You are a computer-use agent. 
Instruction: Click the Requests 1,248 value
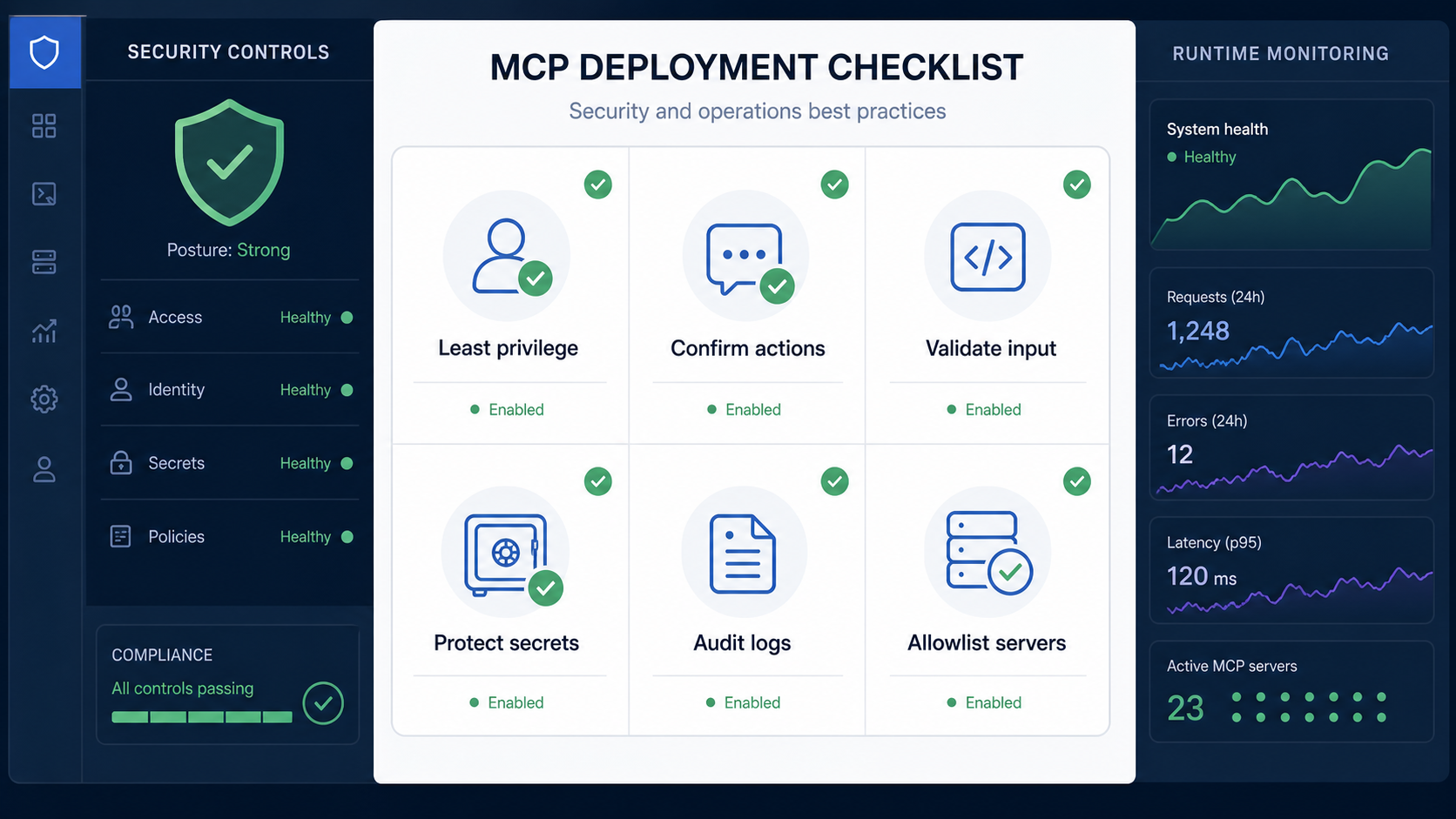click(x=1198, y=331)
